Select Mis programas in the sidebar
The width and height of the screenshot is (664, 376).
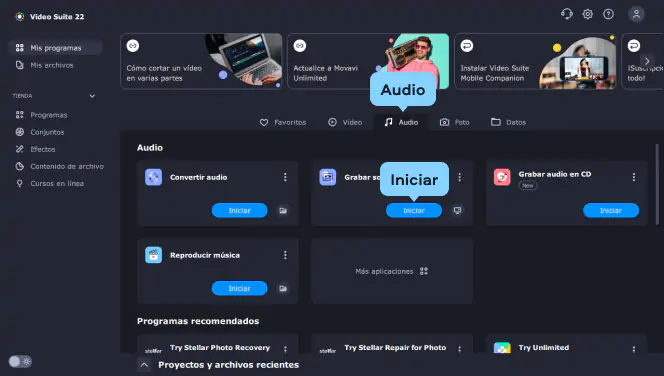pos(55,48)
